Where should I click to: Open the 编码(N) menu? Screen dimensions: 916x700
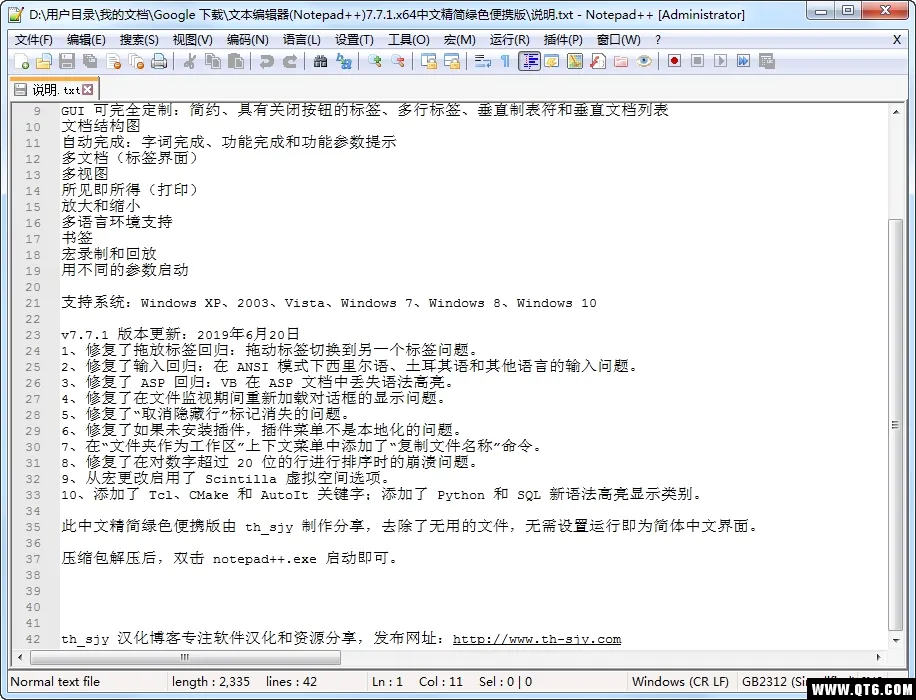pos(248,40)
